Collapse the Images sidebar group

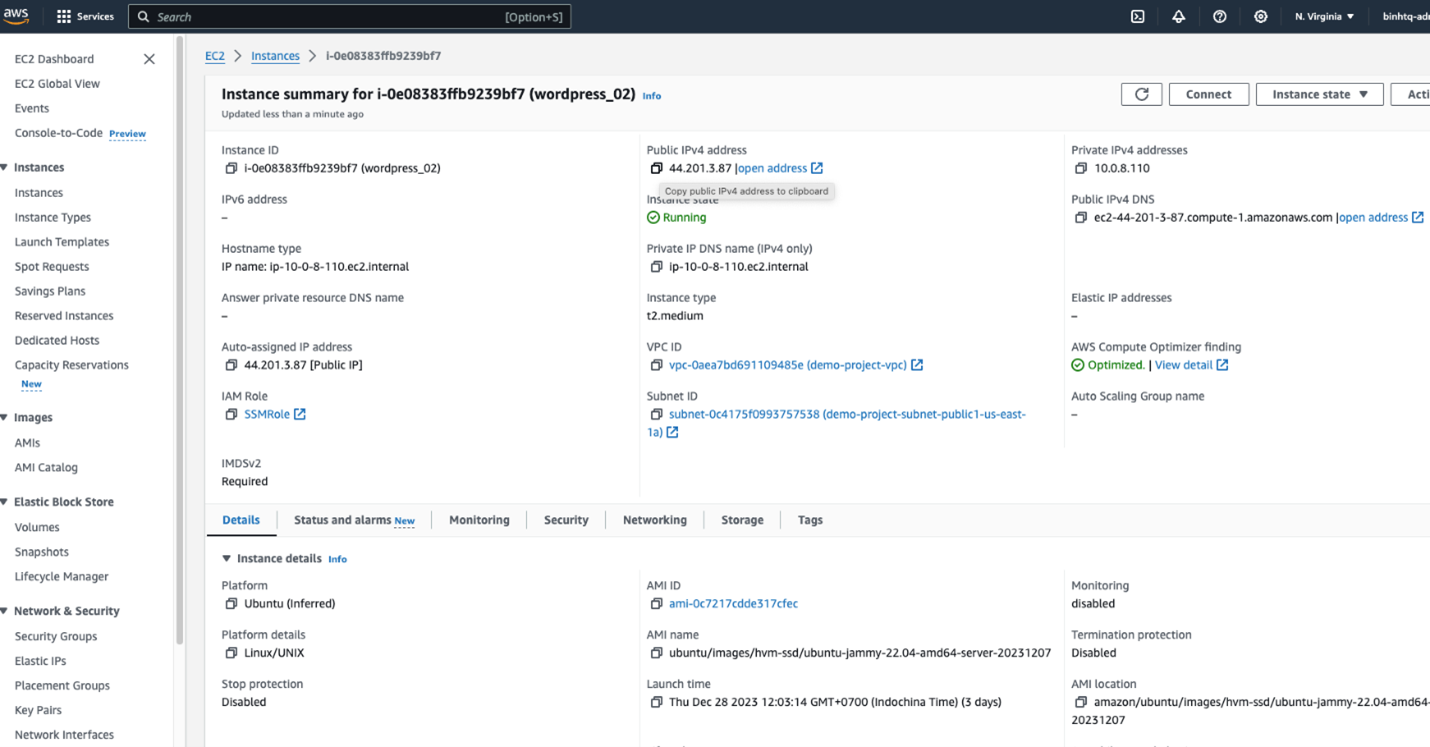click(x=5, y=418)
